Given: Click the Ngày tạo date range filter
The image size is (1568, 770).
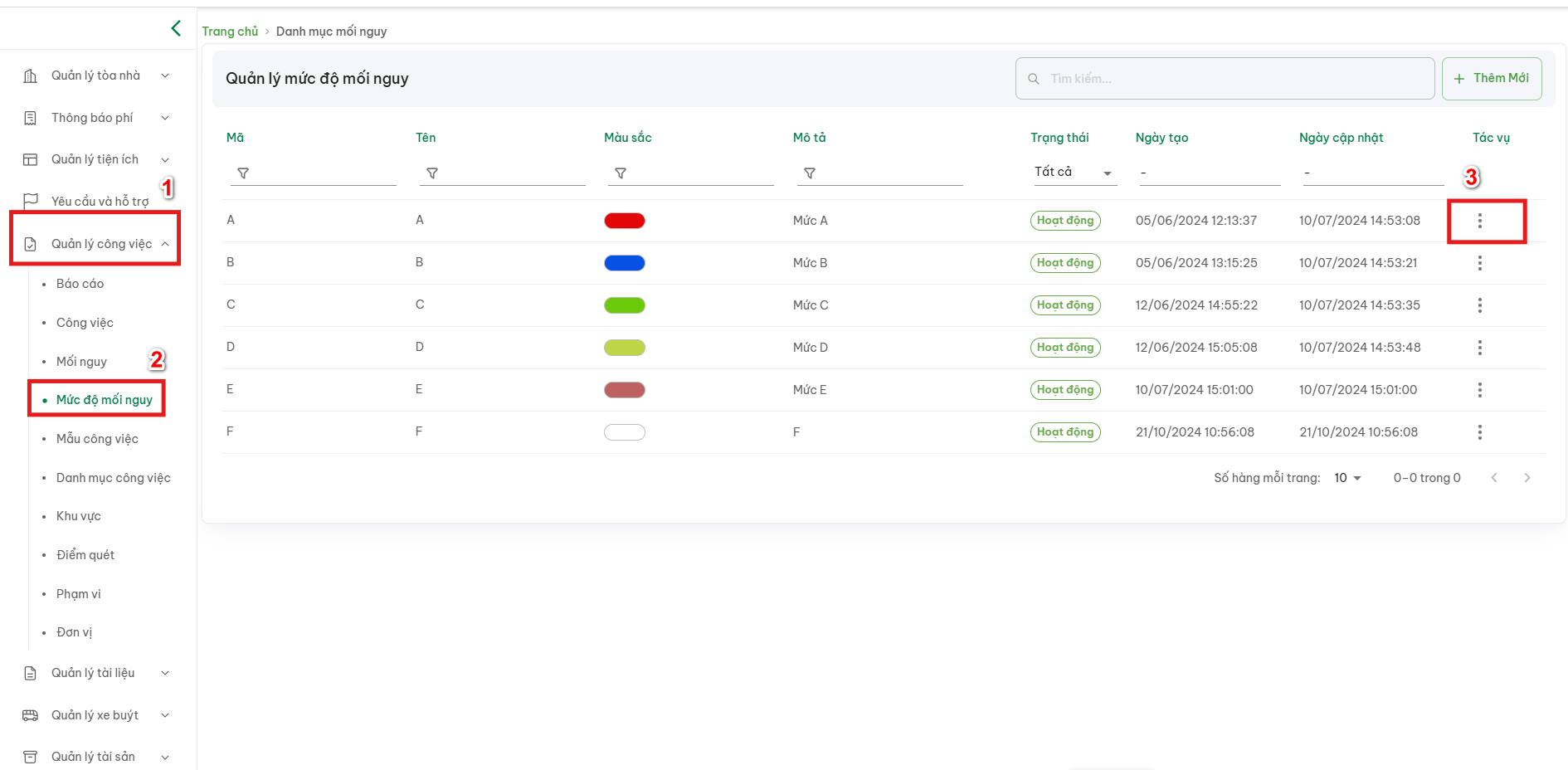Looking at the screenshot, I should pos(1210,173).
